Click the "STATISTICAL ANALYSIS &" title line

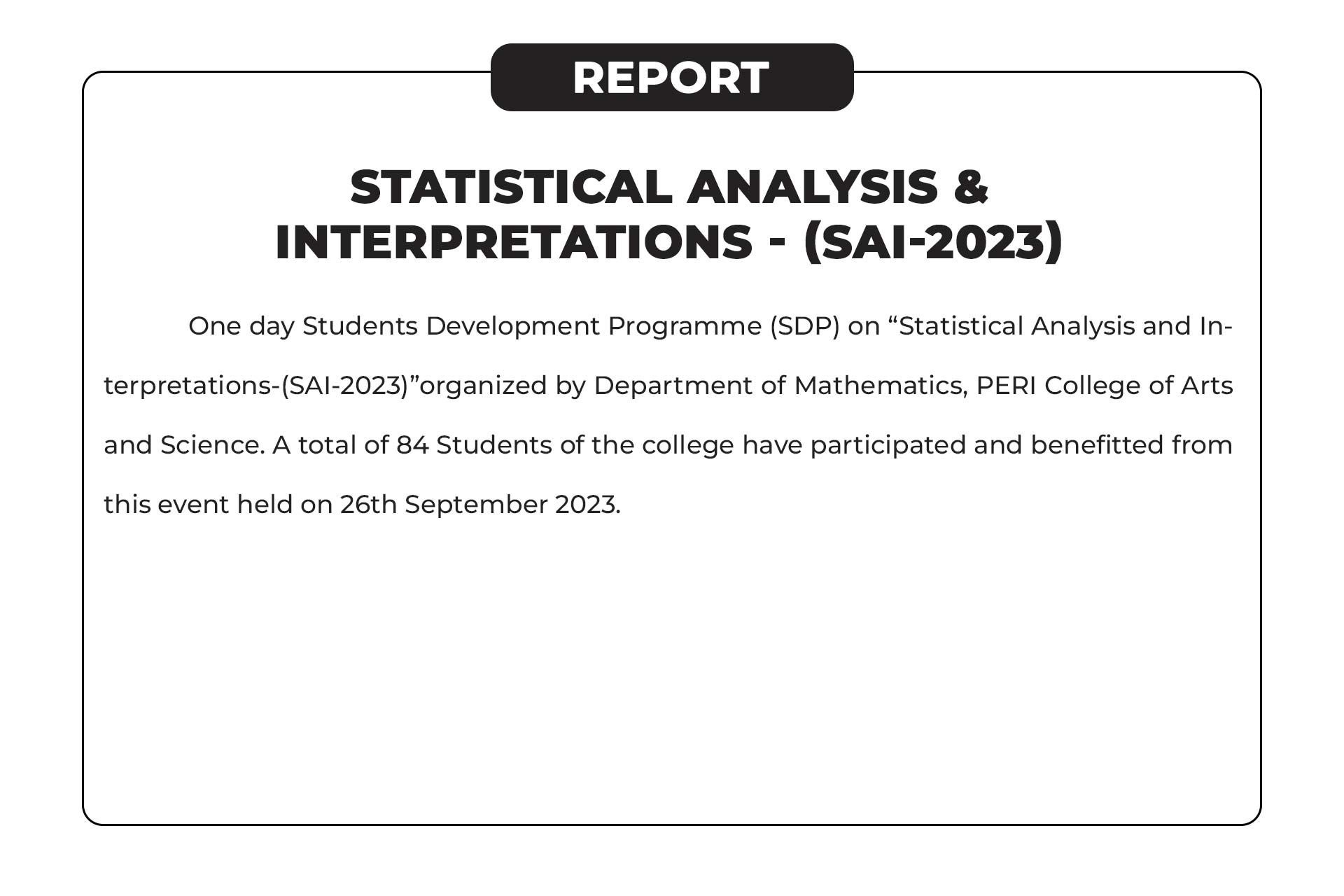tap(668, 188)
